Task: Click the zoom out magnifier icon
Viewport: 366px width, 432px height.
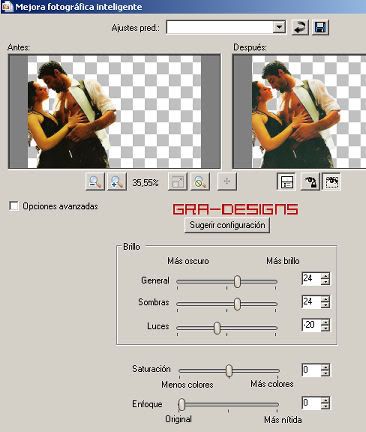Action: [x=95, y=182]
